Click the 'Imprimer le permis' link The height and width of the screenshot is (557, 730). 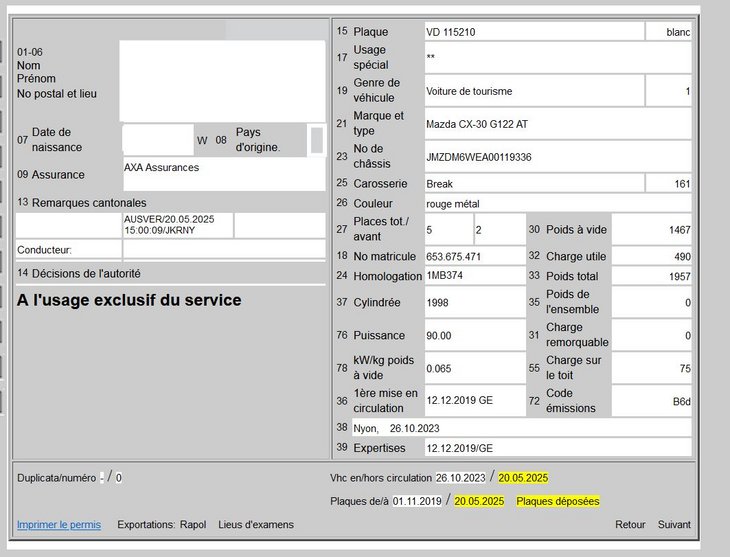pyautogui.click(x=58, y=525)
